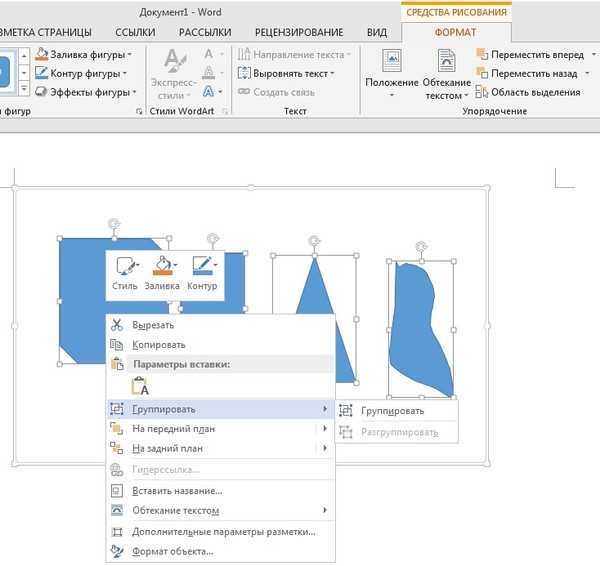Image resolution: width=600 pixels, height=566 pixels.
Task: Open Эффекты фигуры effects menu
Action: click(86, 92)
